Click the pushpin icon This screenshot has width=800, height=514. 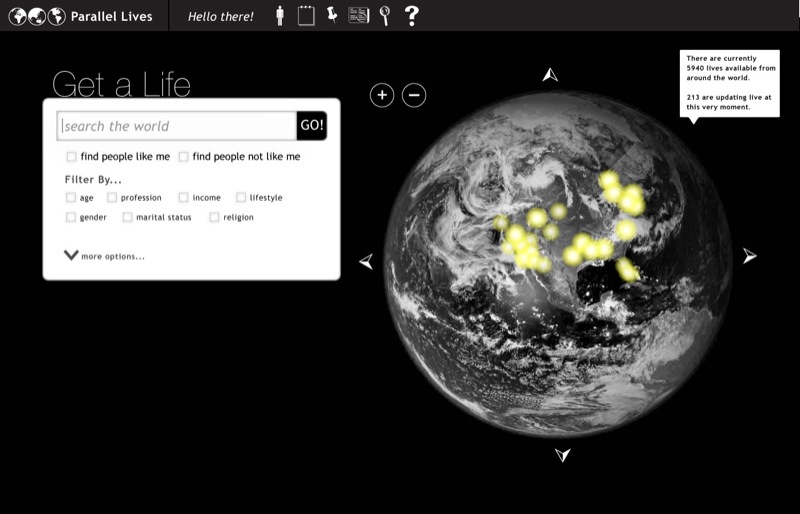coord(332,15)
